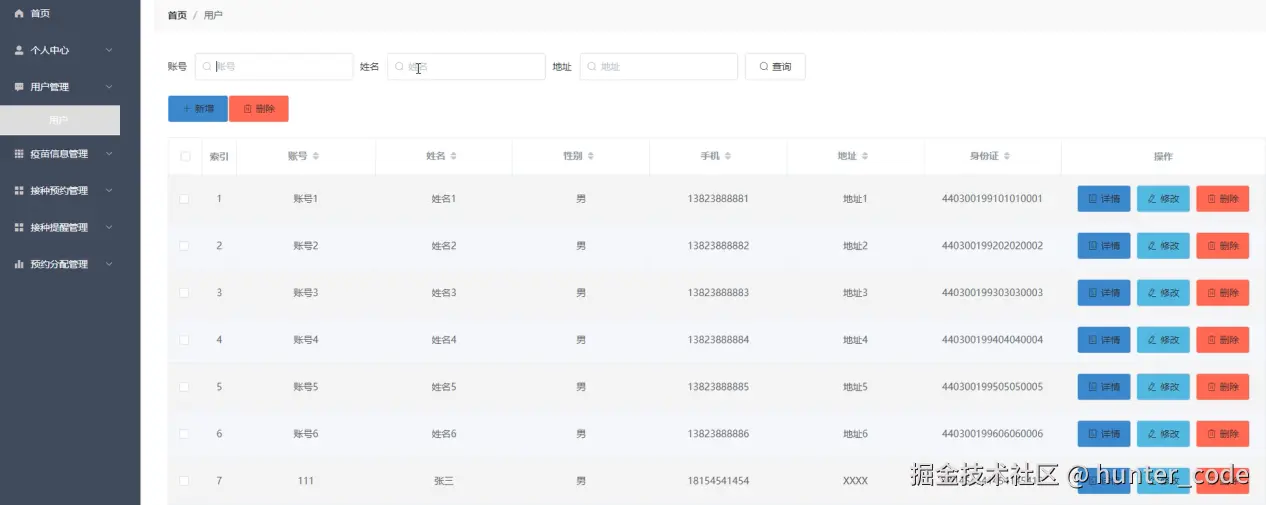Click the trash icon in 账号3 row's 删除 button
Viewport: 1266px width, 505px height.
tap(1211, 293)
